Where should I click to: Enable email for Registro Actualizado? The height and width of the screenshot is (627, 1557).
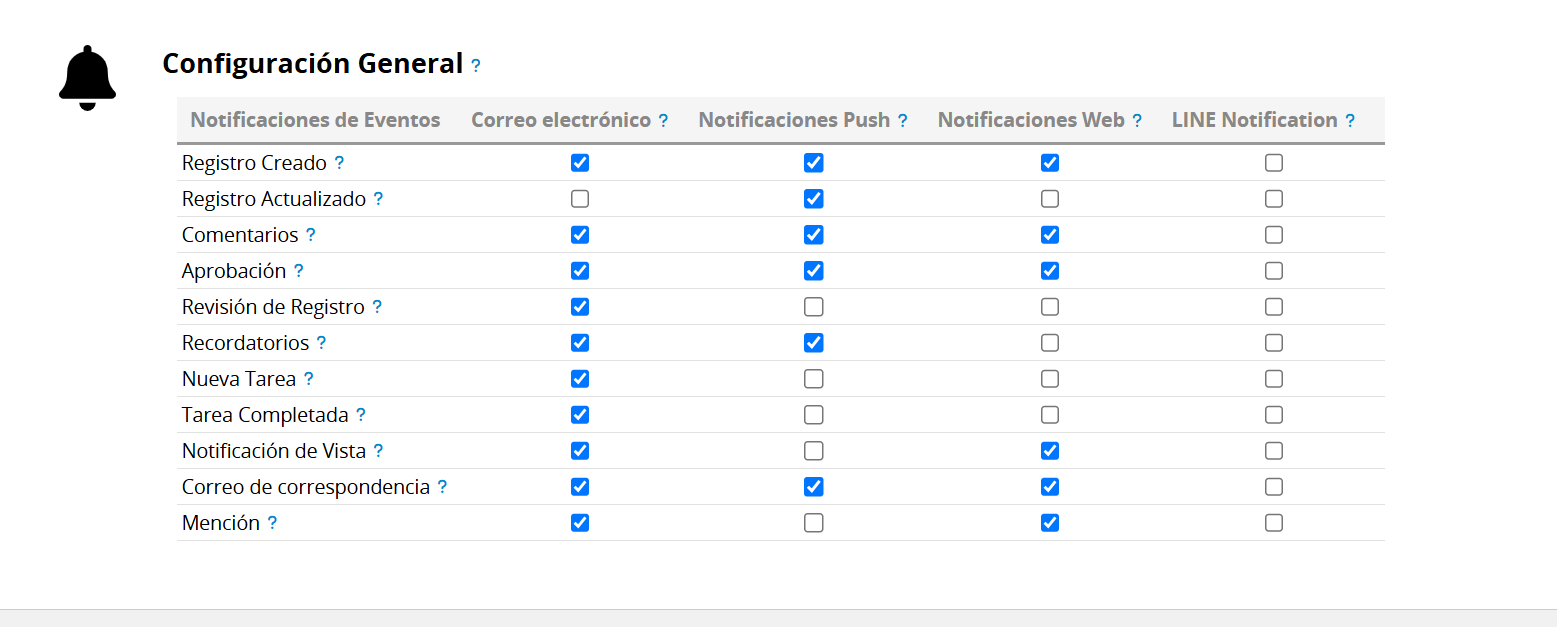point(580,199)
